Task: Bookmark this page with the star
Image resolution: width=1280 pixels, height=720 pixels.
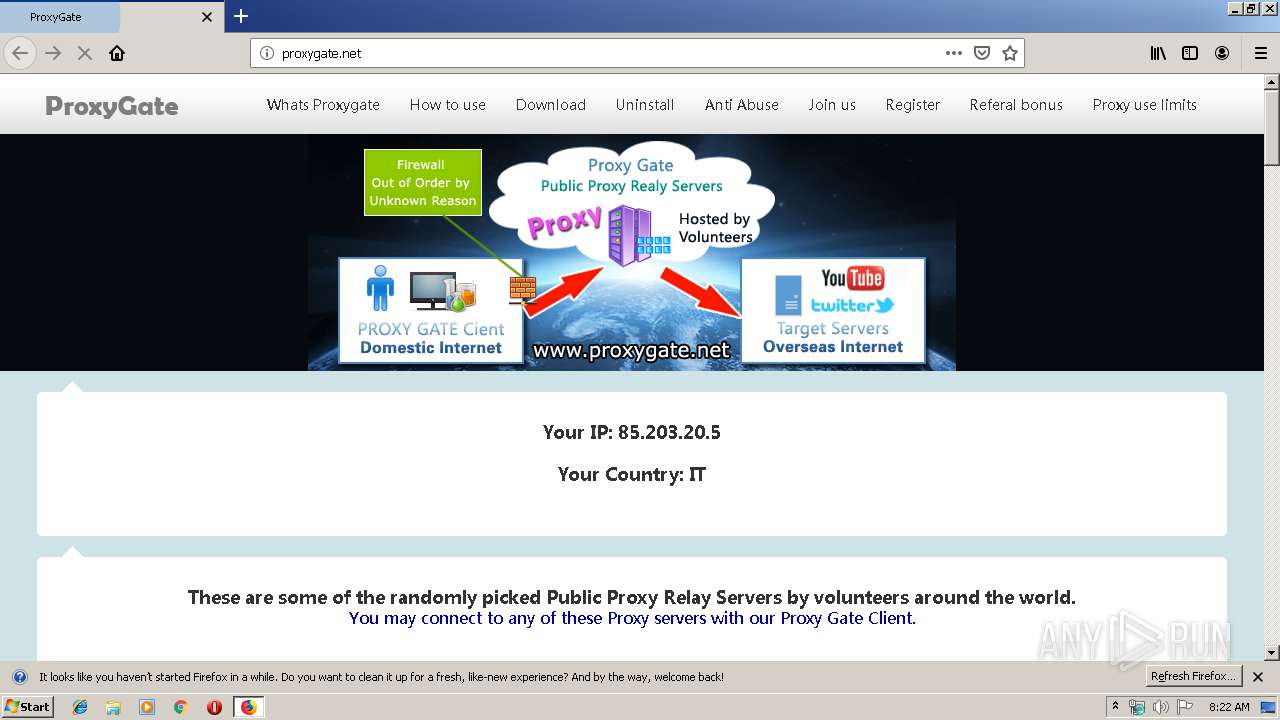Action: [x=1010, y=53]
